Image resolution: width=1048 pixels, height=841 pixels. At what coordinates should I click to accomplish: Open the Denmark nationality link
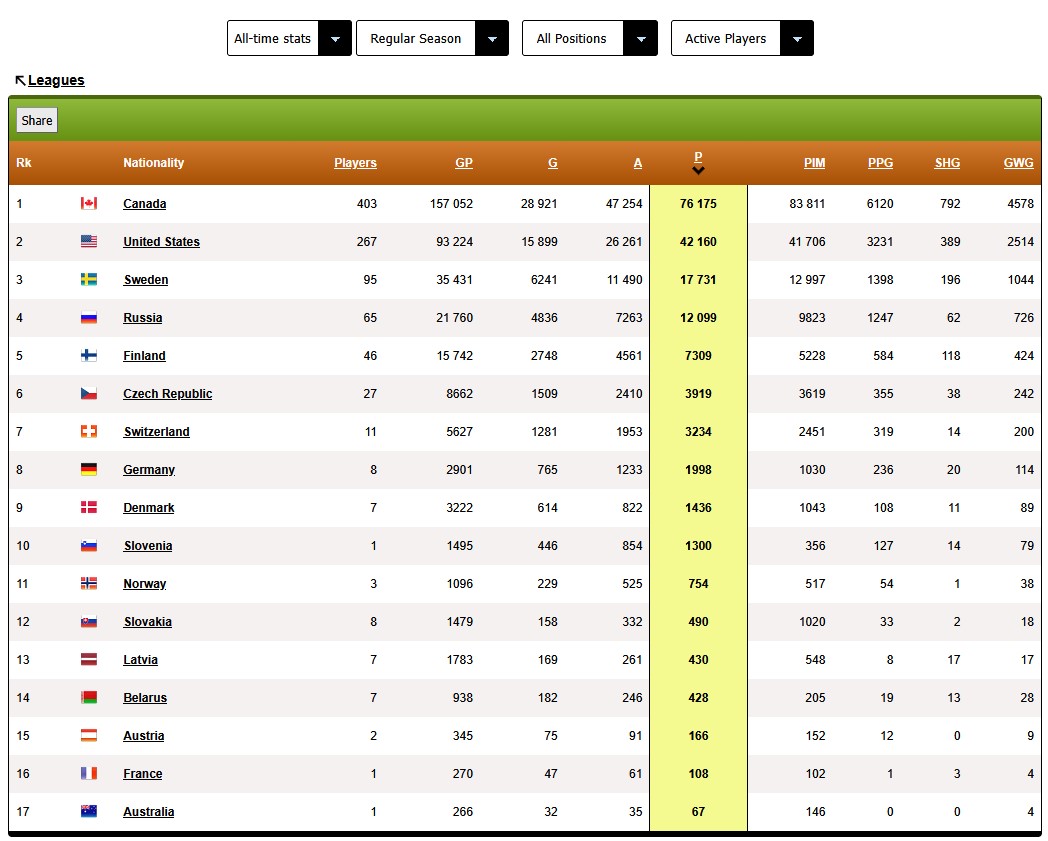(148, 507)
